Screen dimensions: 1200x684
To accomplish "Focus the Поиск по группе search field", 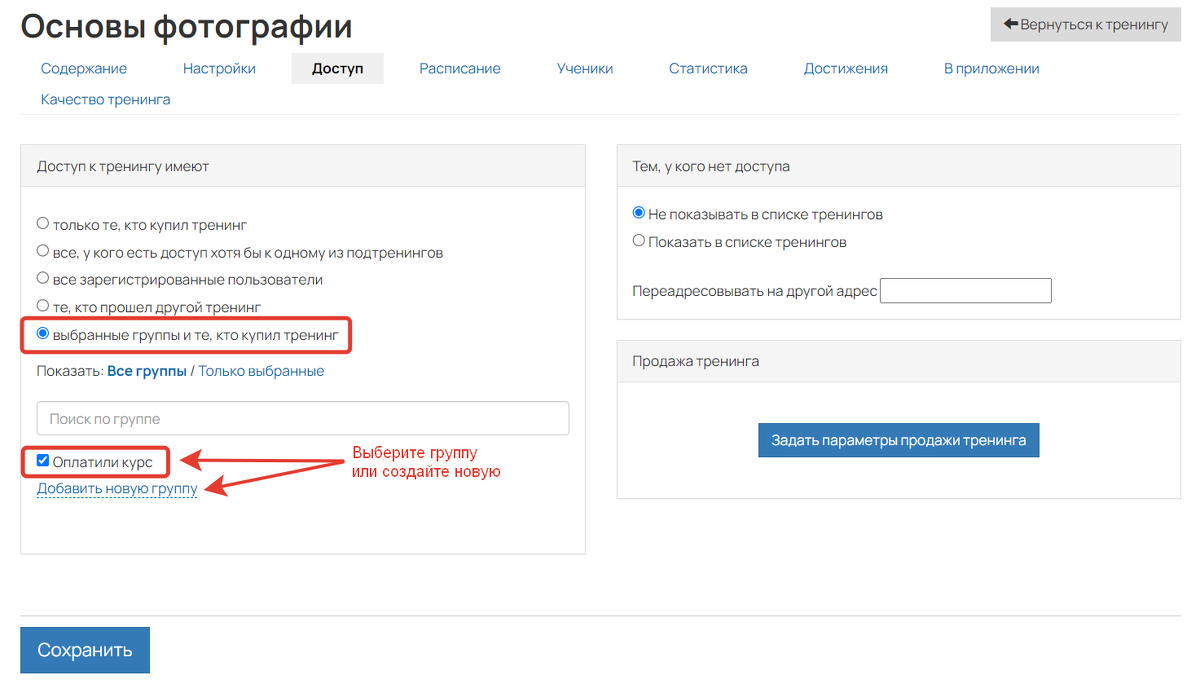I will coord(303,418).
